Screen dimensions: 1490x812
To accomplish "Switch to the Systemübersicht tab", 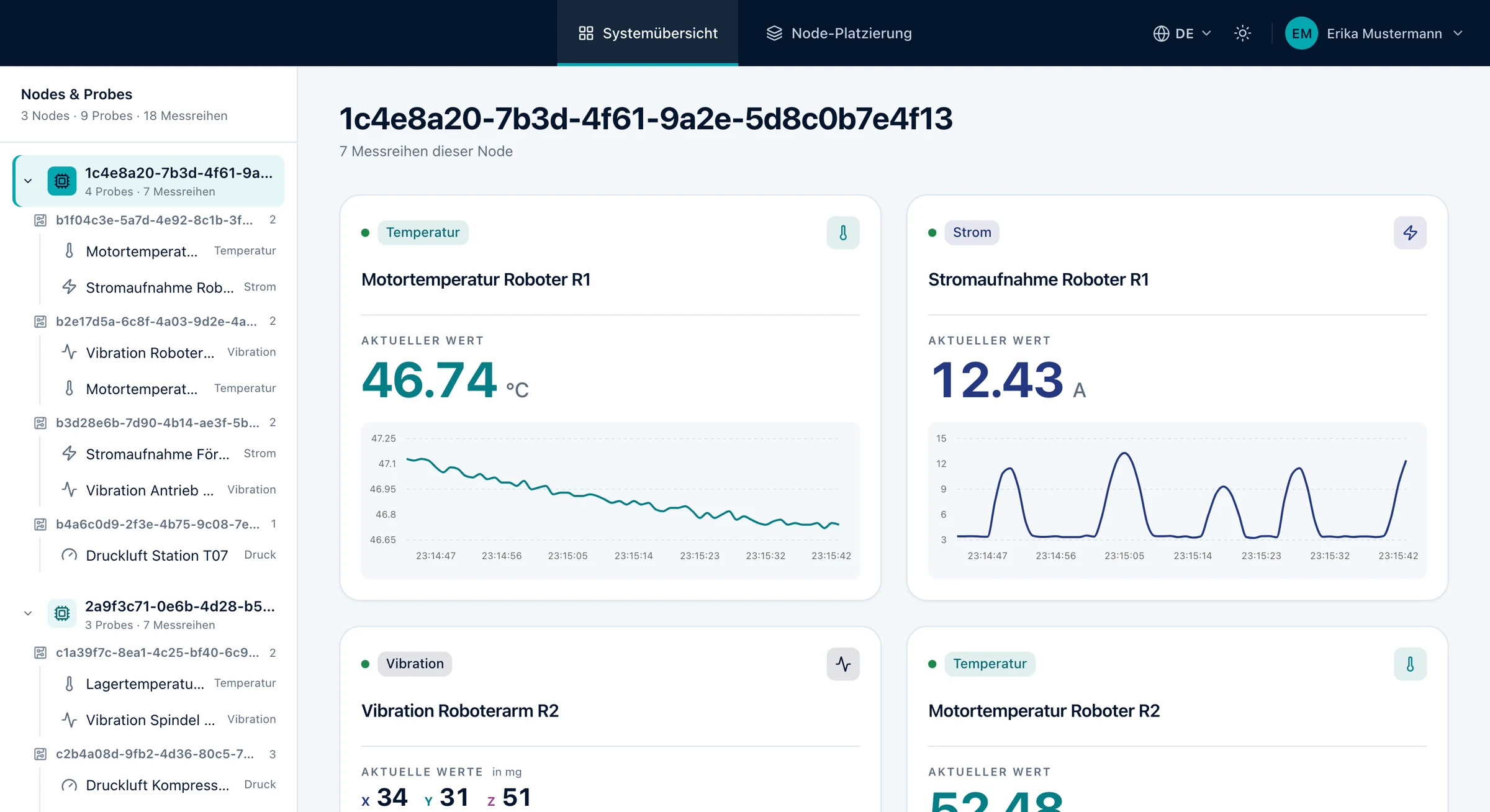I will [648, 34].
